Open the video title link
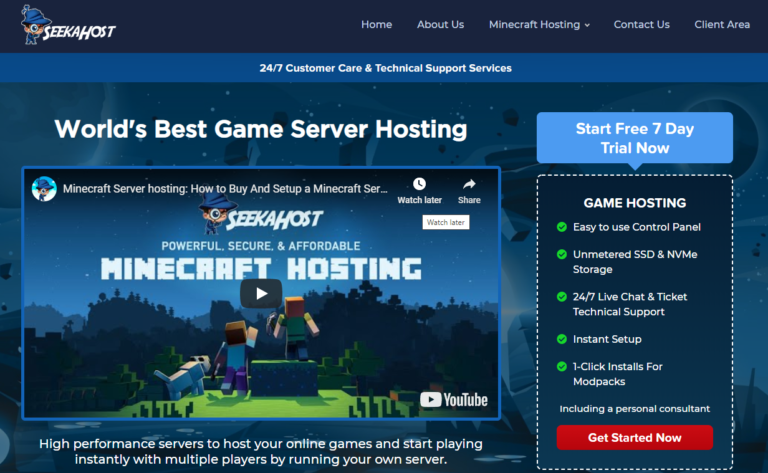Image resolution: width=768 pixels, height=473 pixels. [225, 189]
